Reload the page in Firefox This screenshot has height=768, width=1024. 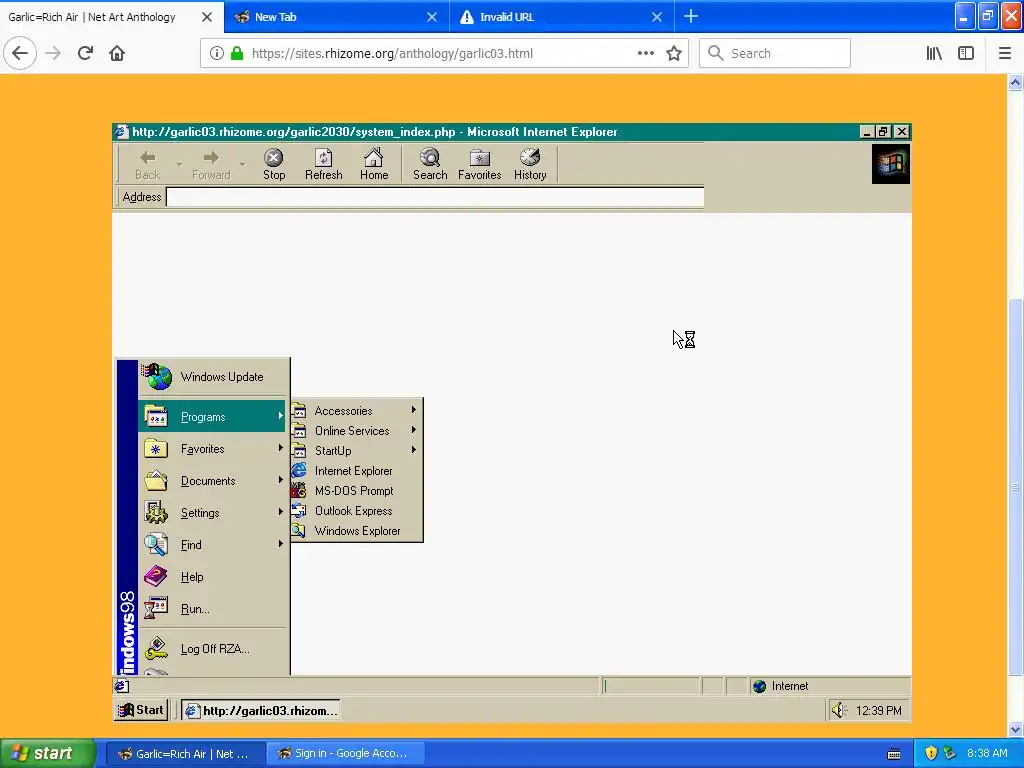click(x=85, y=53)
